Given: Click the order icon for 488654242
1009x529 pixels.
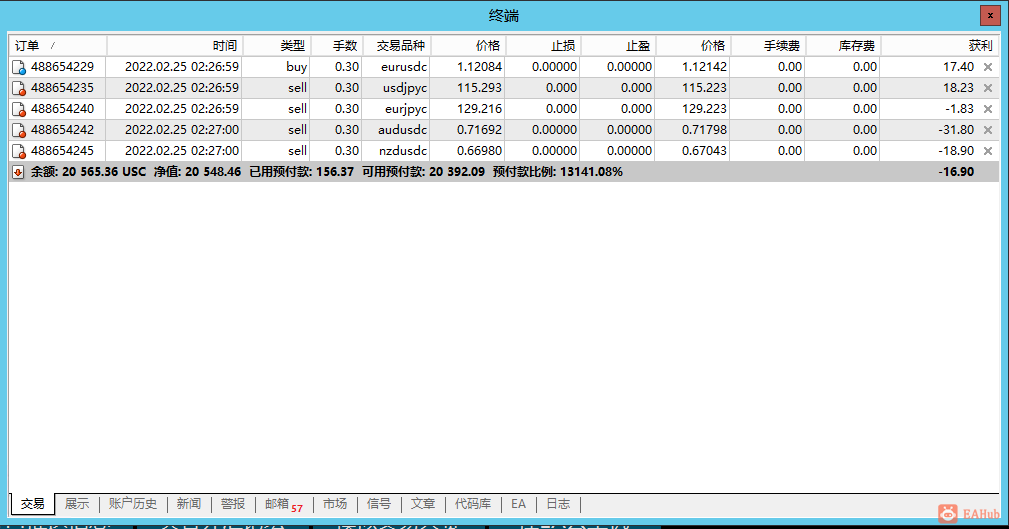Looking at the screenshot, I should [19, 130].
